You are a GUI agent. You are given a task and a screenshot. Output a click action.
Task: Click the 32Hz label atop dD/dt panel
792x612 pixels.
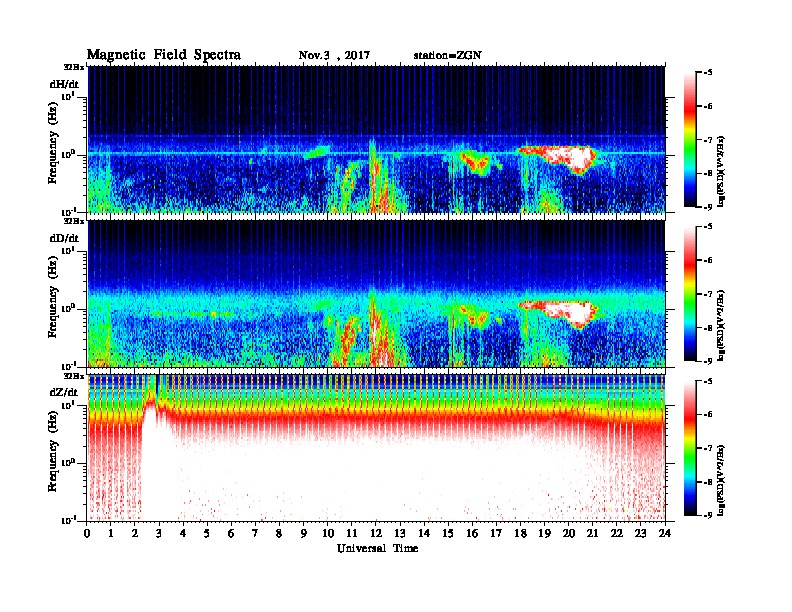[73, 221]
